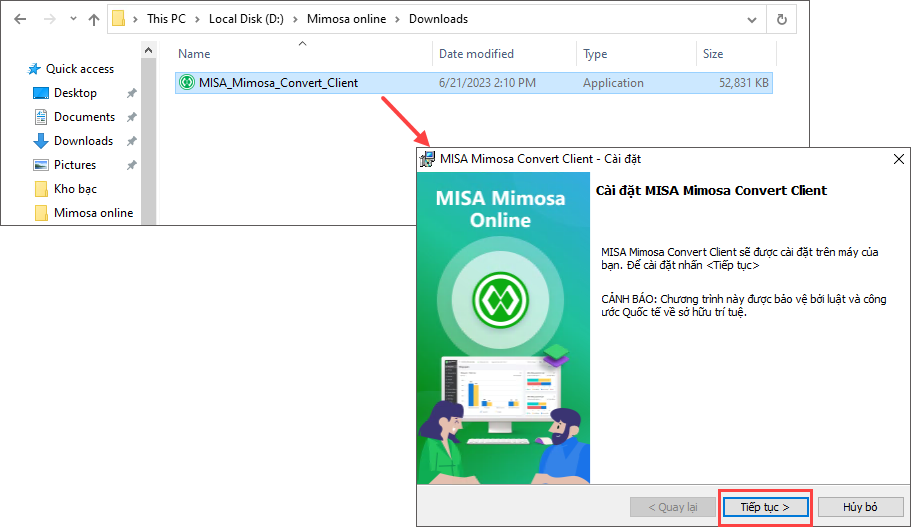Viewport: 911px width, 527px height.
Task: Click Hủy bỏ to cancel installation
Action: click(860, 507)
